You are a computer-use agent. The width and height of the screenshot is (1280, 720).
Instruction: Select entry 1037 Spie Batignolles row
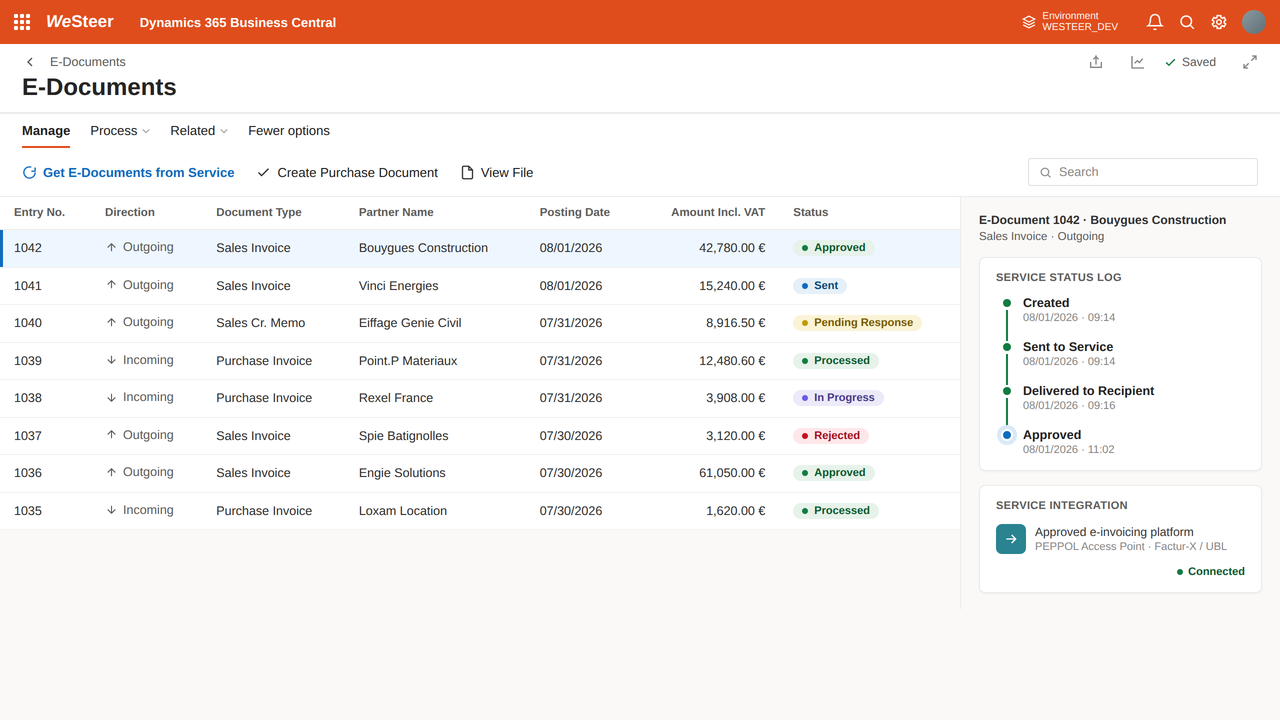click(480, 436)
